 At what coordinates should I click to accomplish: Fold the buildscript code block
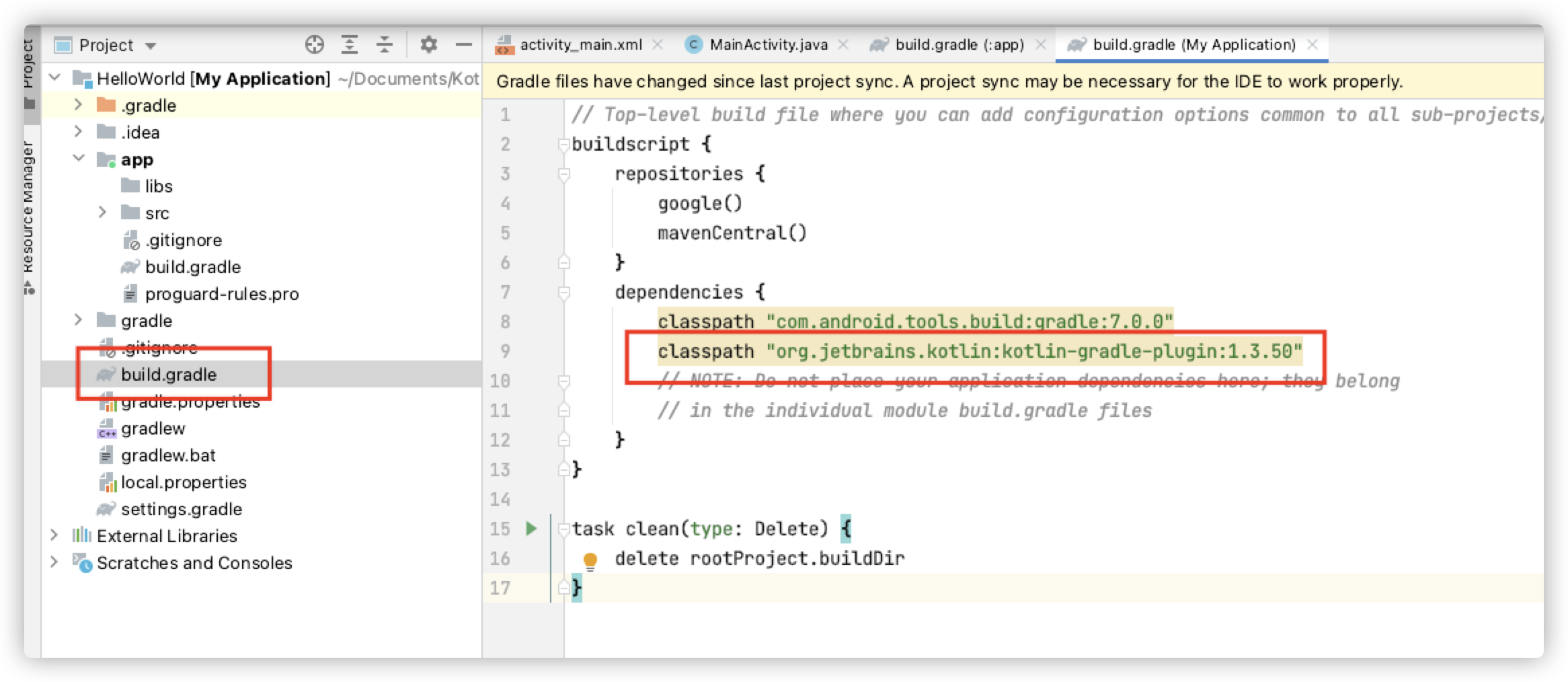pos(562,143)
